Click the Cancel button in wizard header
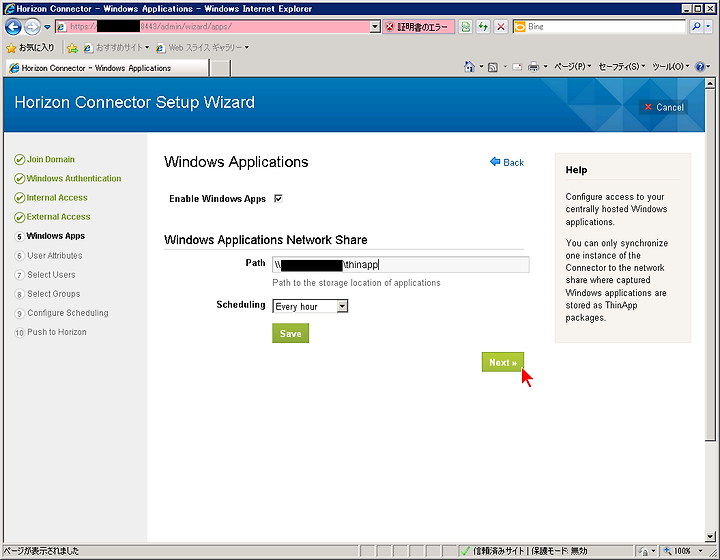The height and width of the screenshot is (560, 720). pyautogui.click(x=664, y=107)
